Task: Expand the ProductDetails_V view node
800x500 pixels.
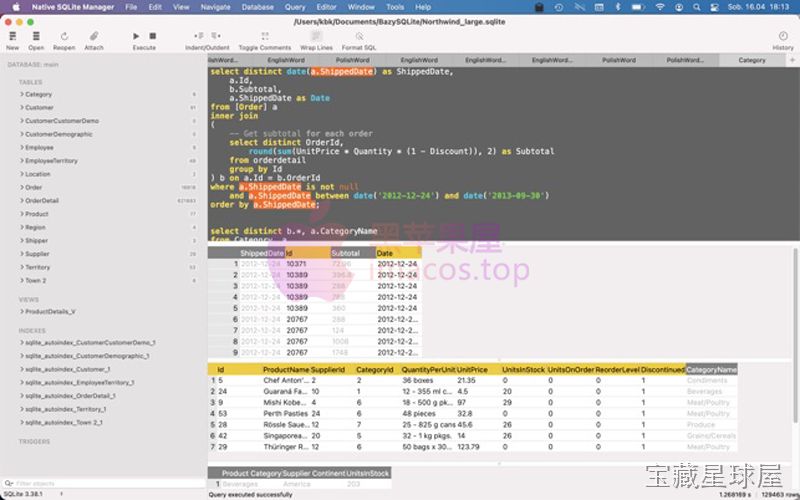Action: [x=22, y=311]
